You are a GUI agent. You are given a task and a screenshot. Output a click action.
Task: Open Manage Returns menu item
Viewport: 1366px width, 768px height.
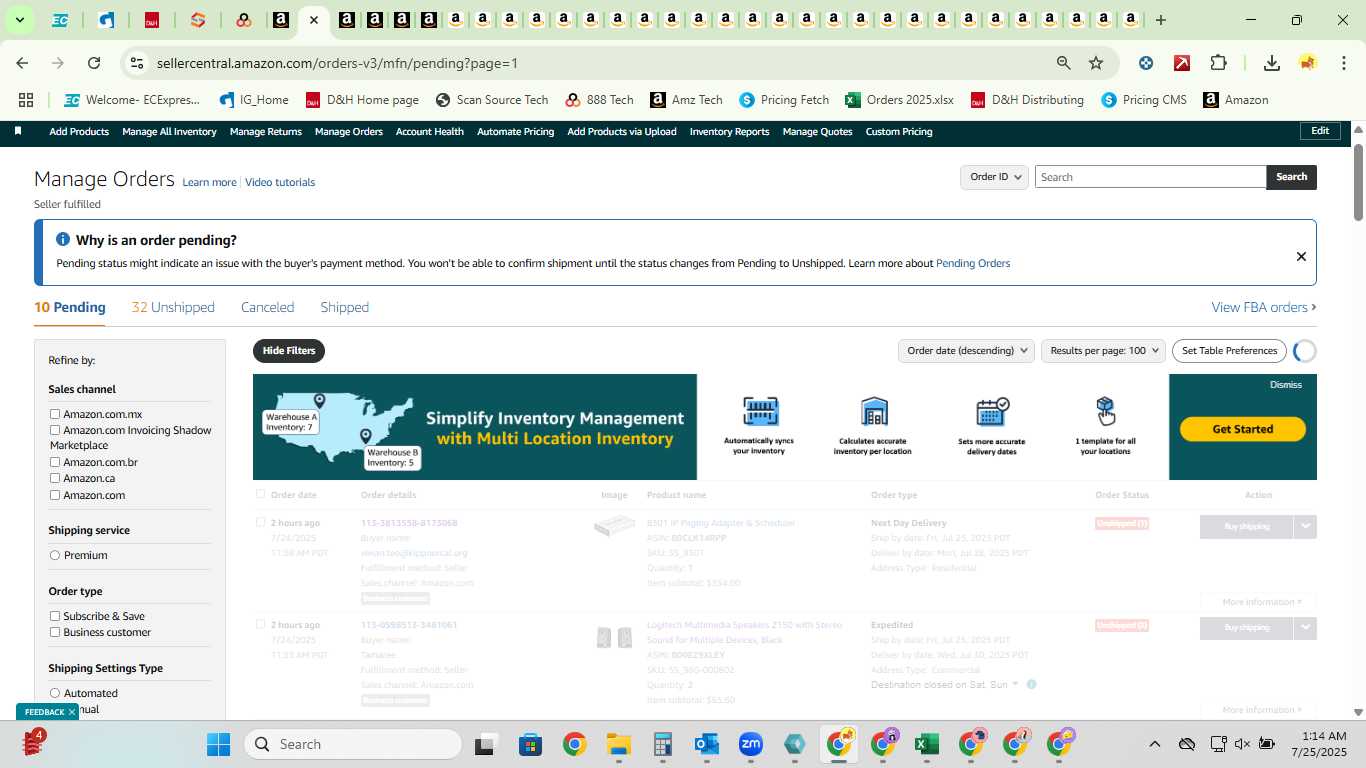click(266, 132)
